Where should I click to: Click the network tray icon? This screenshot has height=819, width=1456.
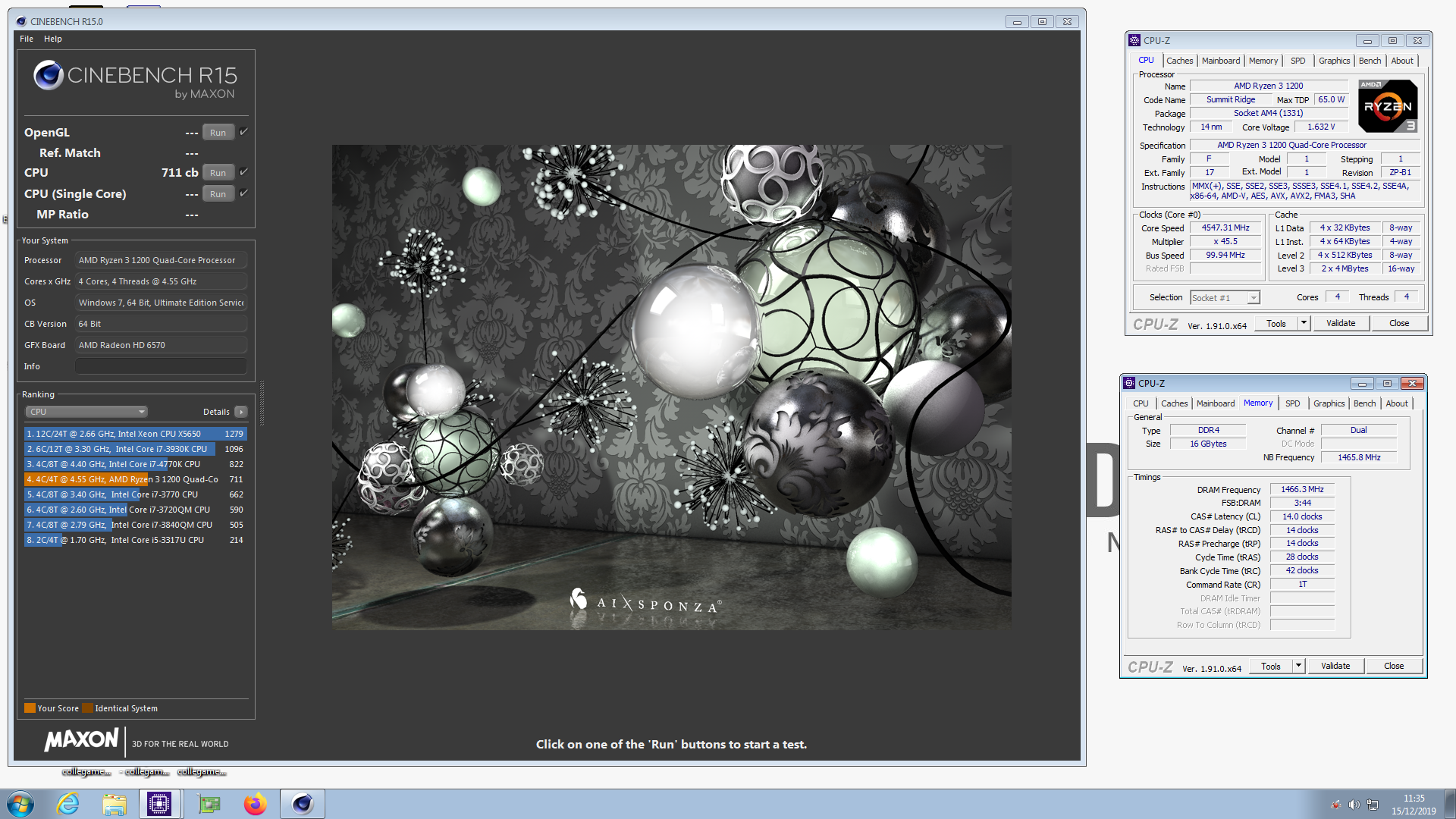[1373, 805]
